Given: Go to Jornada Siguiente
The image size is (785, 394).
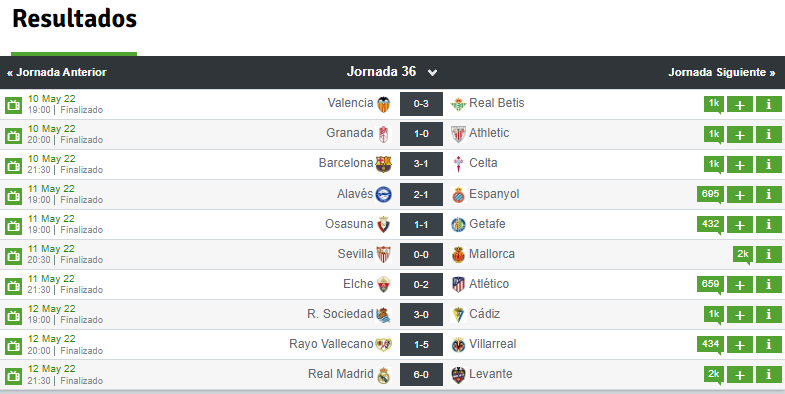Looking at the screenshot, I should click(x=721, y=72).
